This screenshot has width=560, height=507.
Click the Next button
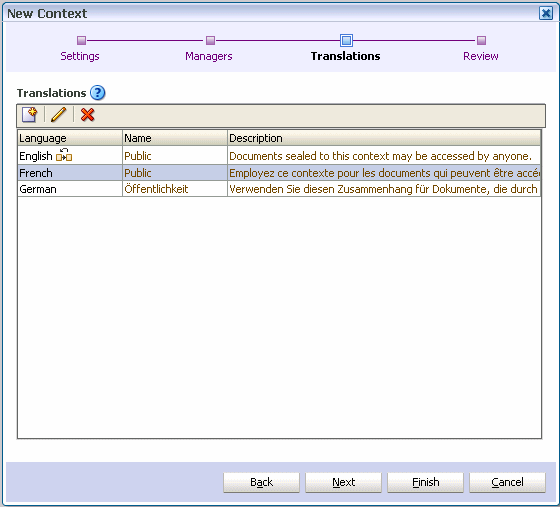click(344, 483)
